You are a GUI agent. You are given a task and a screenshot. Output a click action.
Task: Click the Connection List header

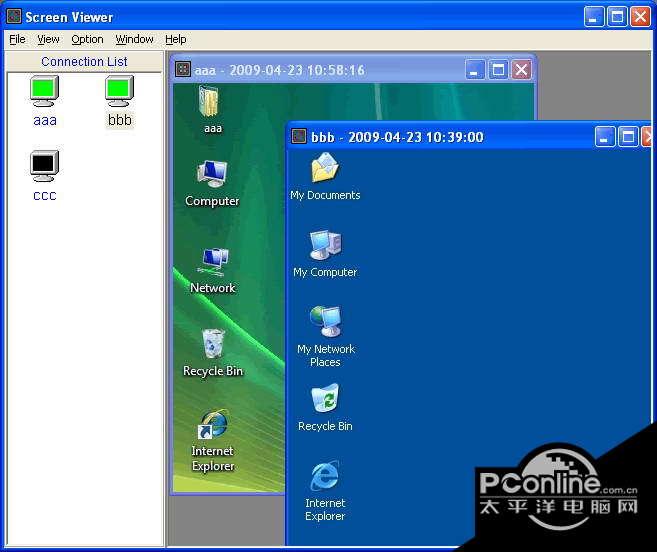[84, 62]
